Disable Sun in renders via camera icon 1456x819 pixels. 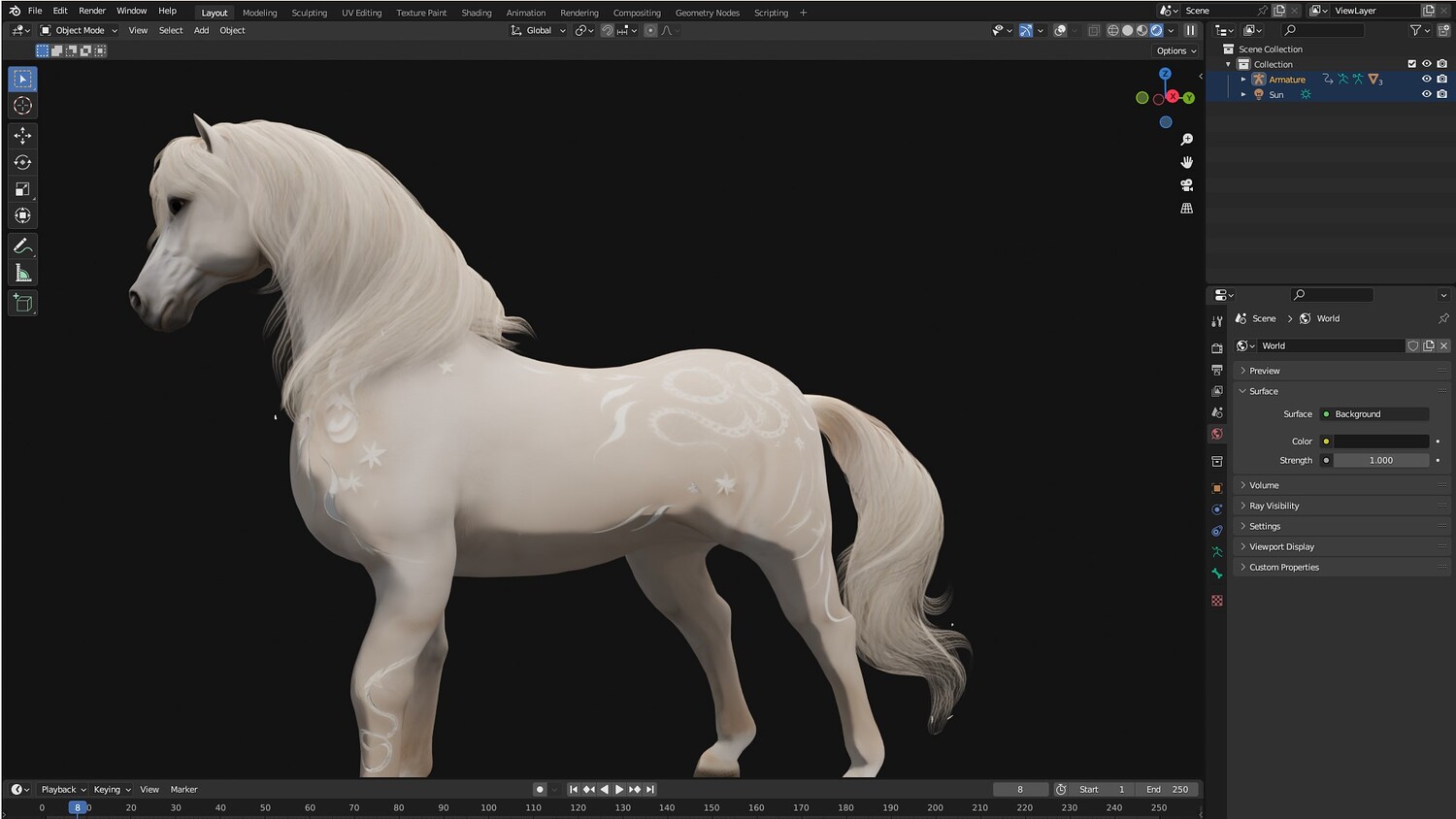[1442, 94]
